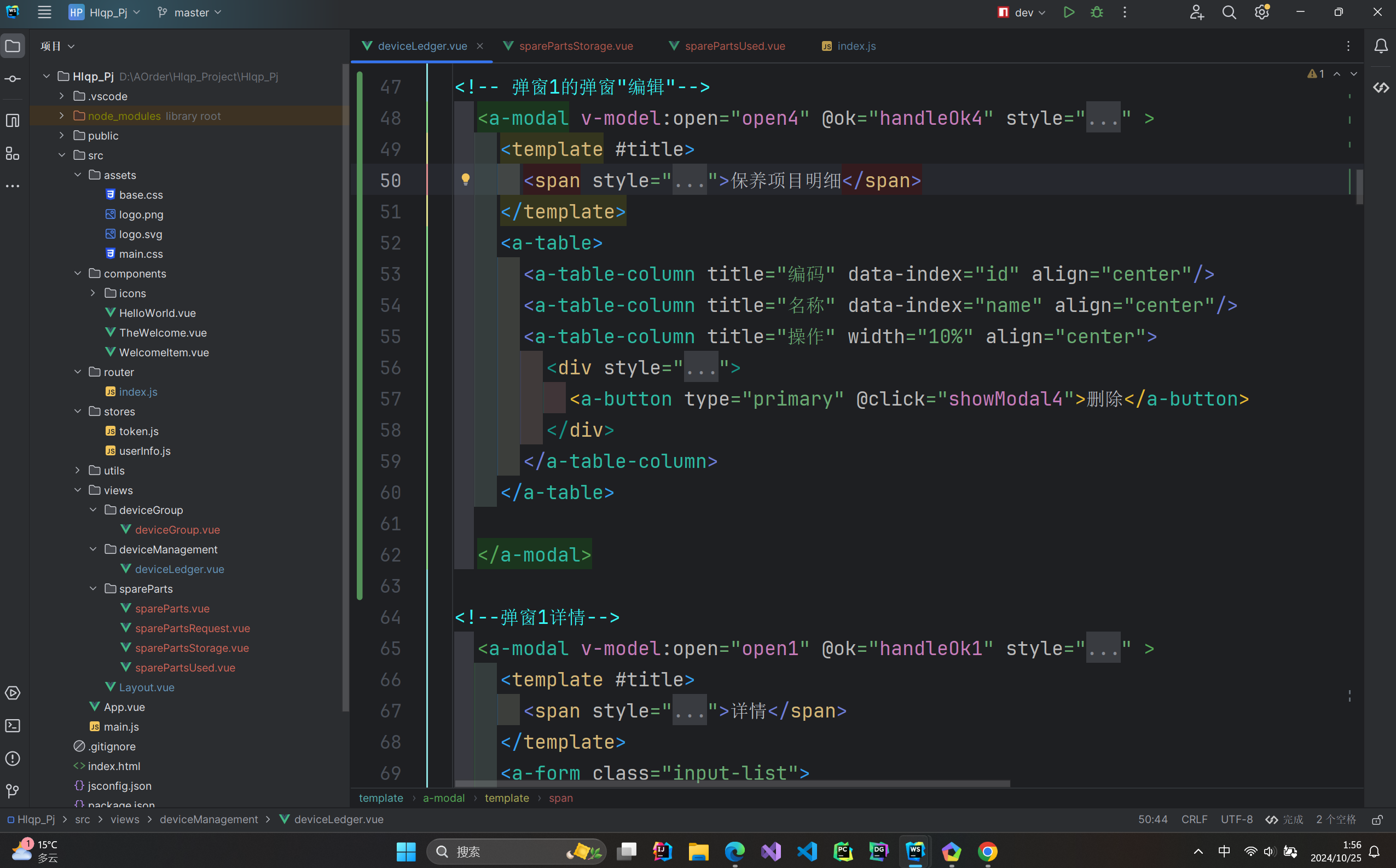Go to next highlighted error arrow
The height and width of the screenshot is (868, 1396).
[1353, 74]
